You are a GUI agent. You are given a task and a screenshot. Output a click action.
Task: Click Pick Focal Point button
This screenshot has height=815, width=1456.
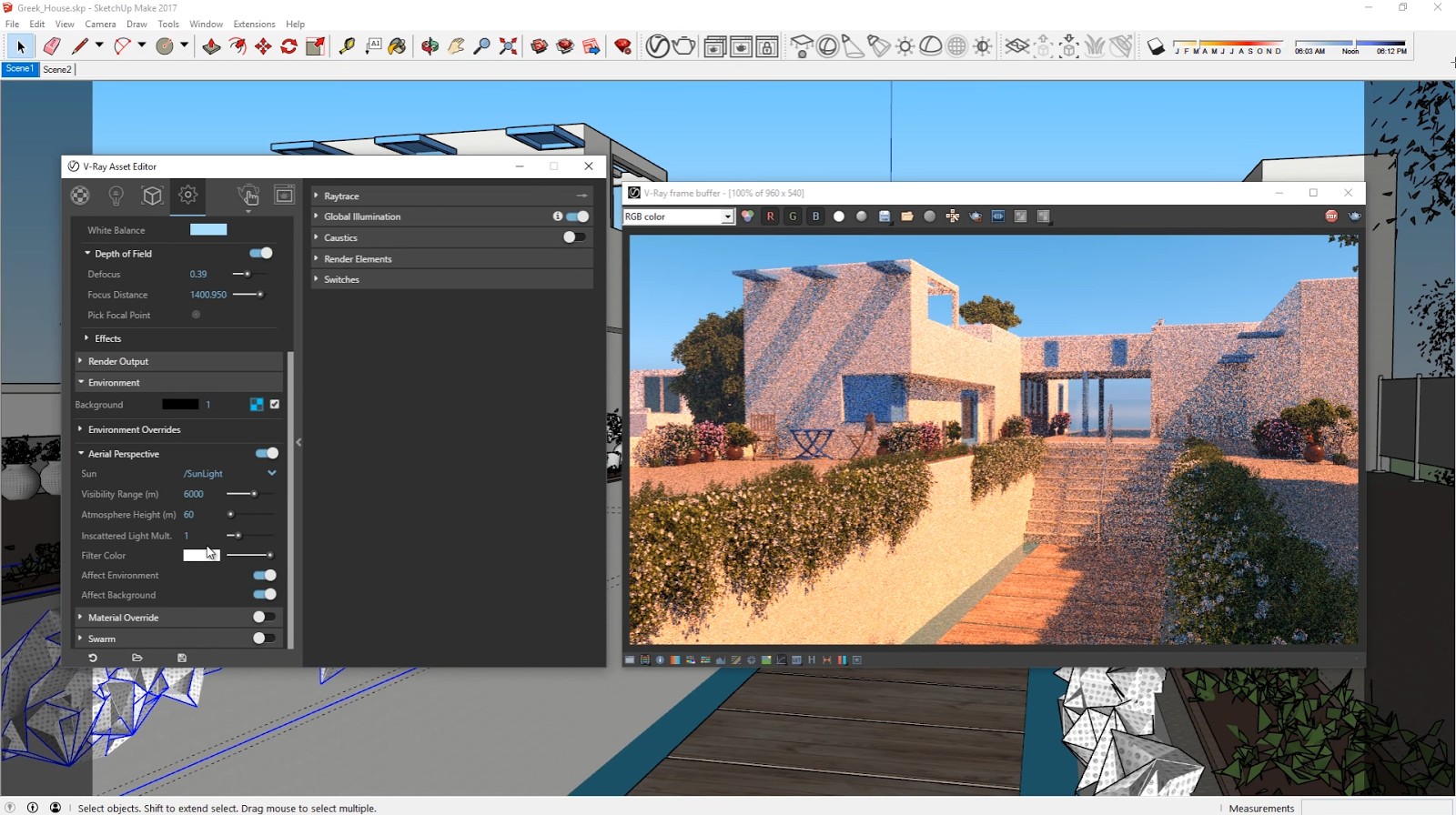pyautogui.click(x=196, y=315)
